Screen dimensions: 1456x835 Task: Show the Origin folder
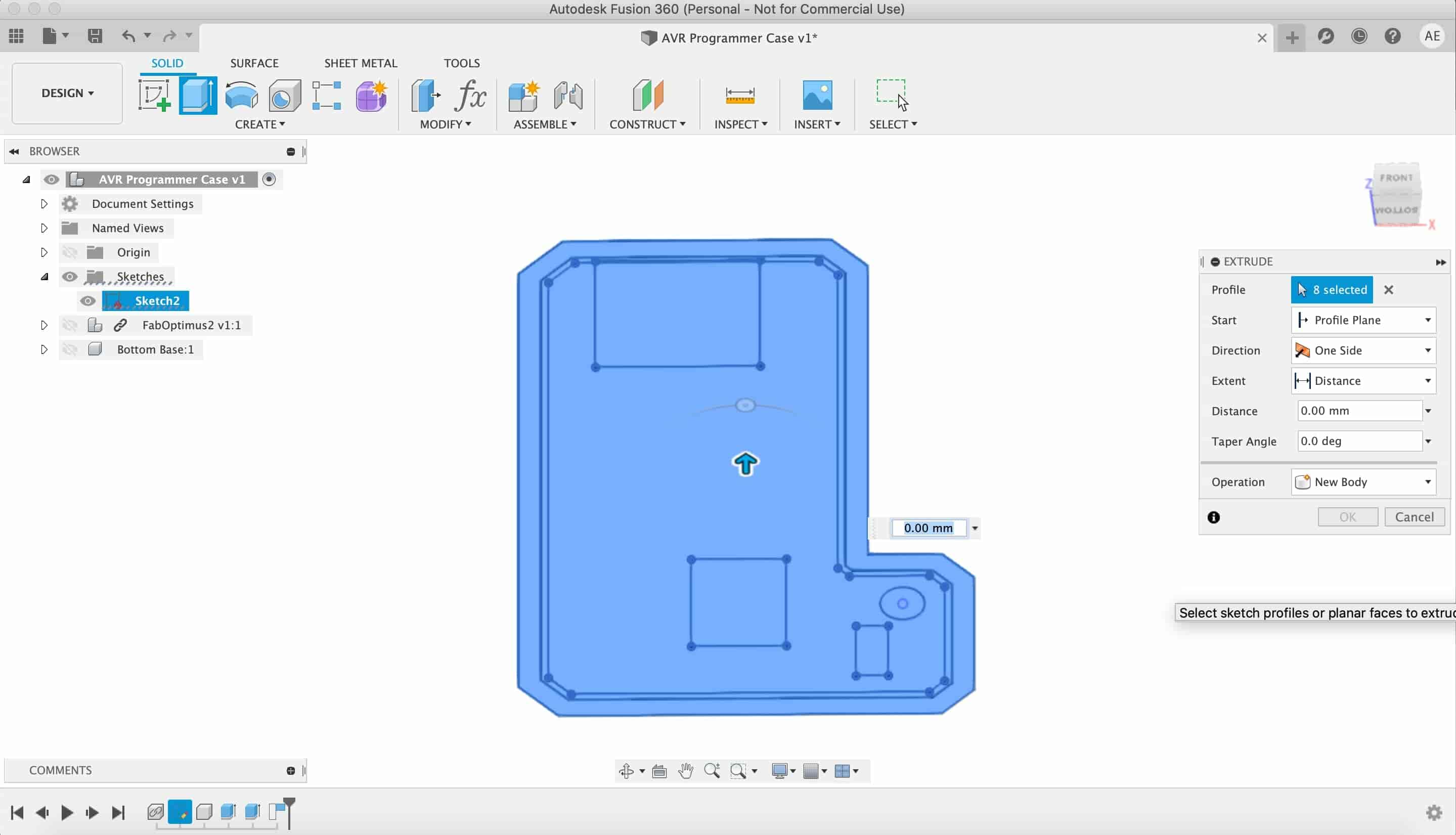click(x=69, y=252)
